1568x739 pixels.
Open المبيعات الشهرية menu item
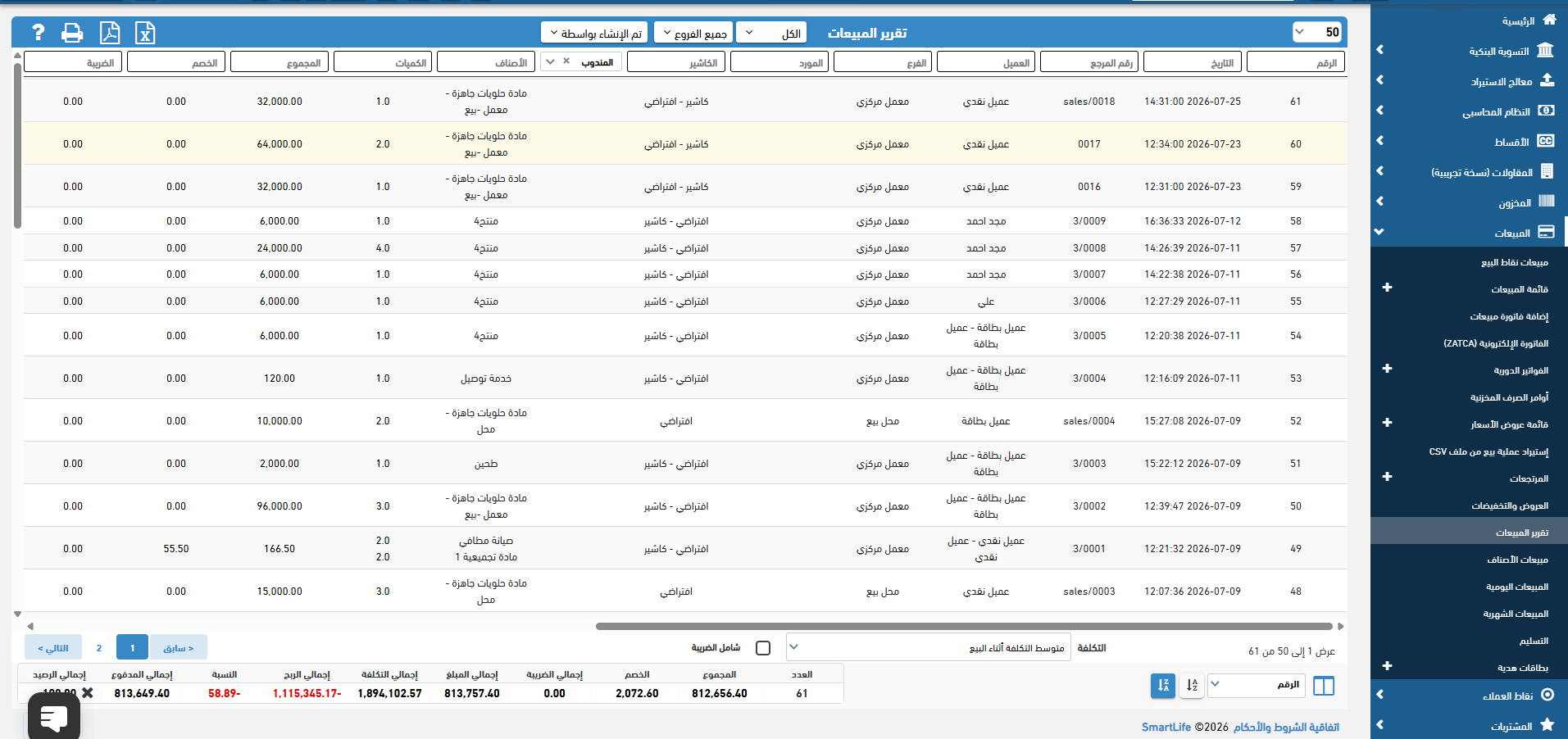tap(1516, 614)
